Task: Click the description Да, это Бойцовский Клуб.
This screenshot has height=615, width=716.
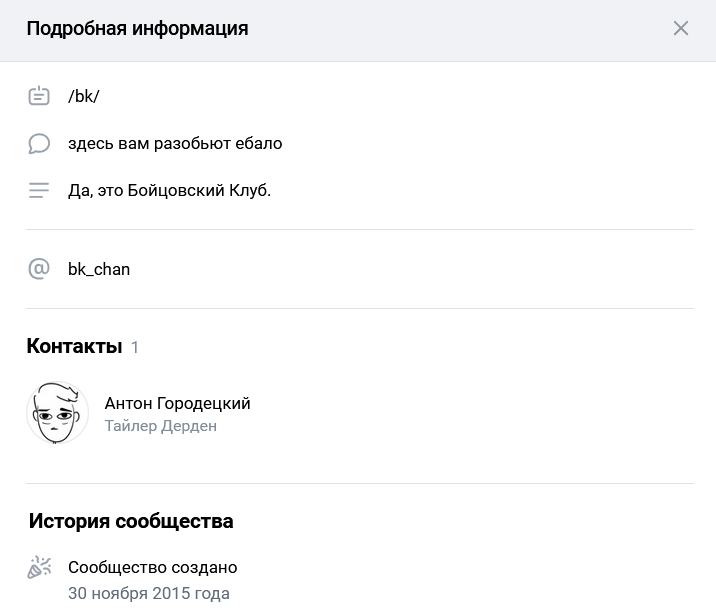Action: 169,190
